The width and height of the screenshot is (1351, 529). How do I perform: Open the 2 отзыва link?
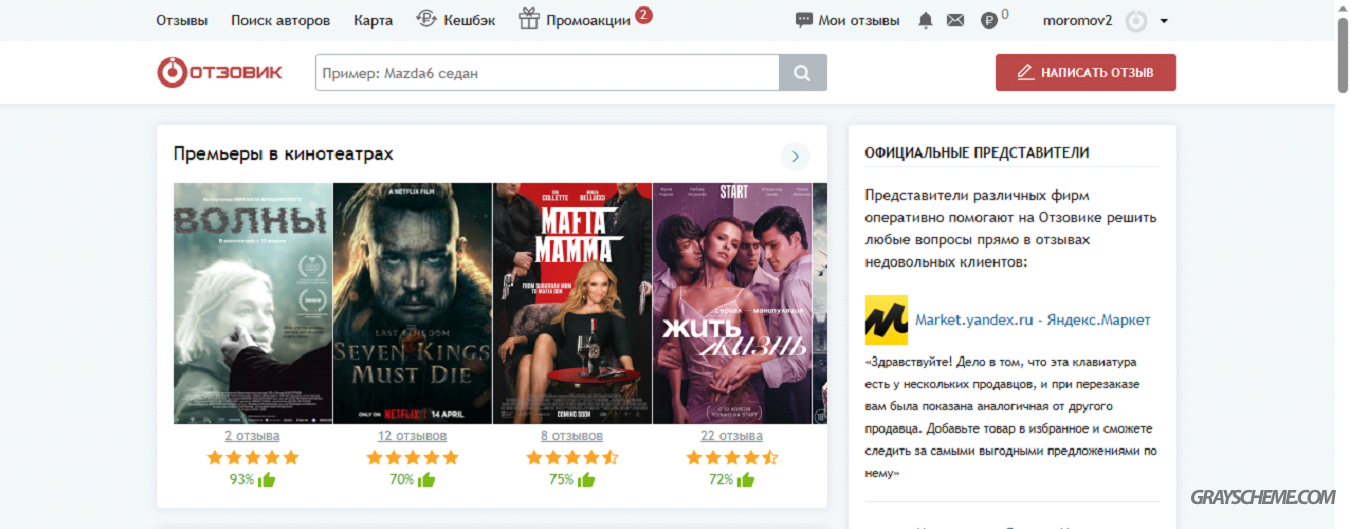tap(252, 436)
